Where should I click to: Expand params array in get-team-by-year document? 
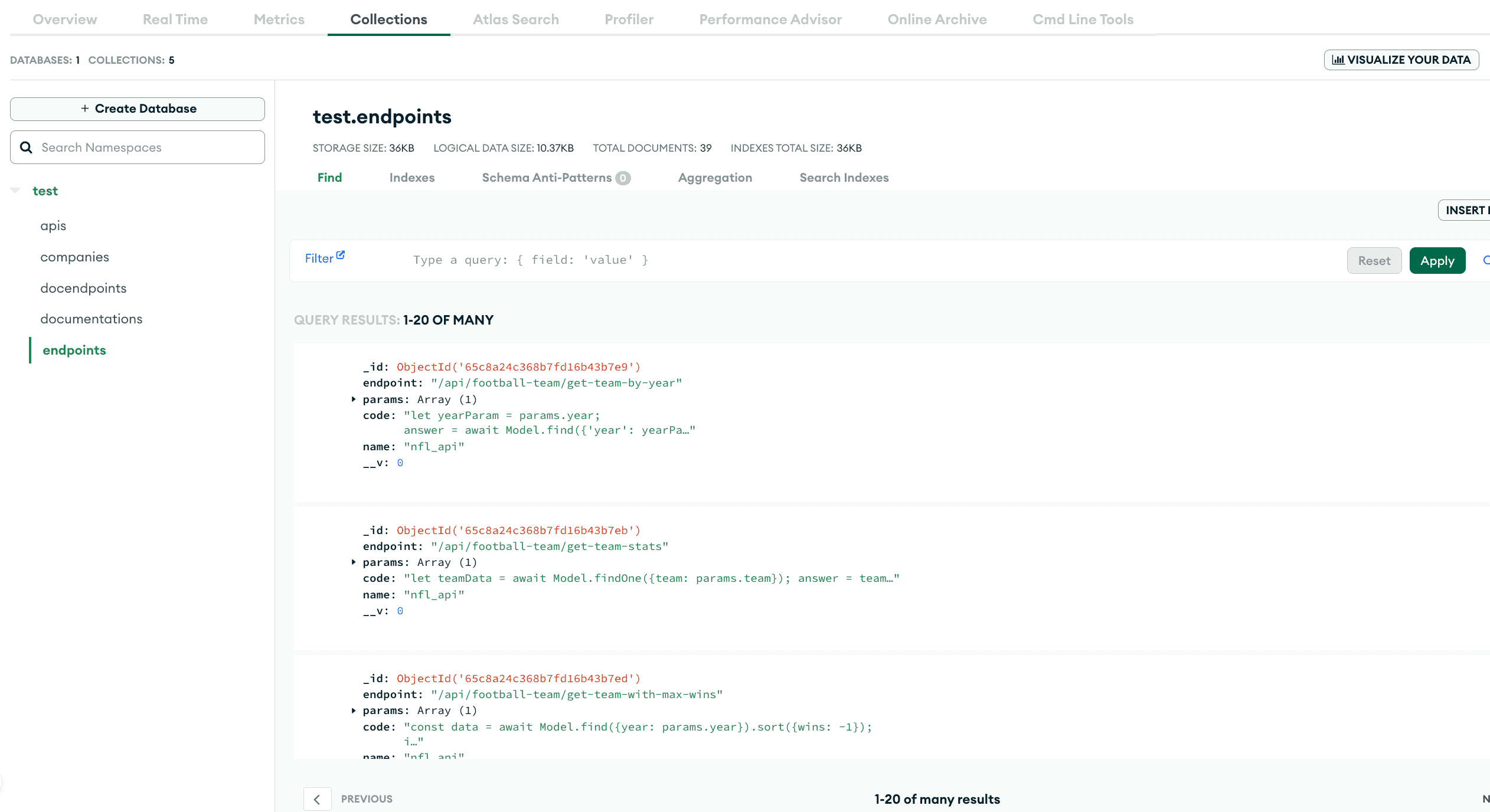click(354, 400)
